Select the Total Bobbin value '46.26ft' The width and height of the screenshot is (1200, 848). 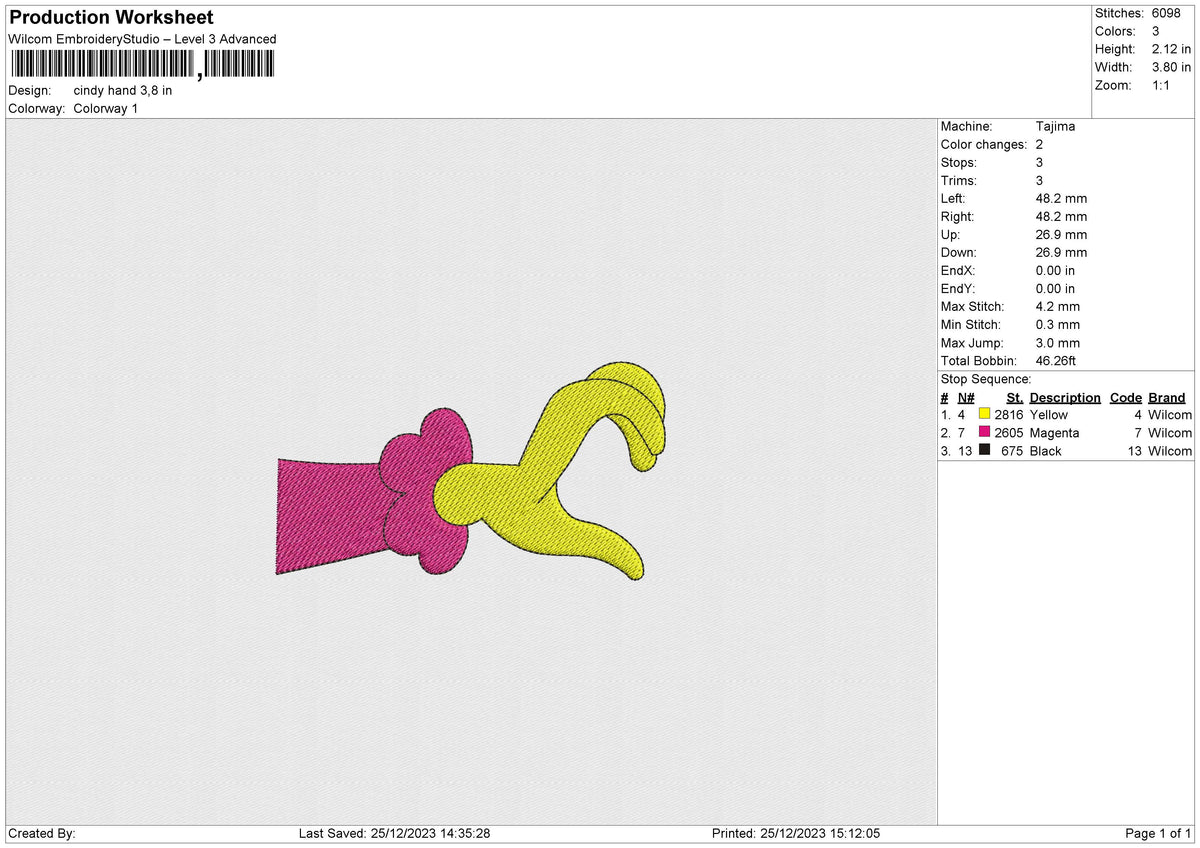pyautogui.click(x=1056, y=361)
